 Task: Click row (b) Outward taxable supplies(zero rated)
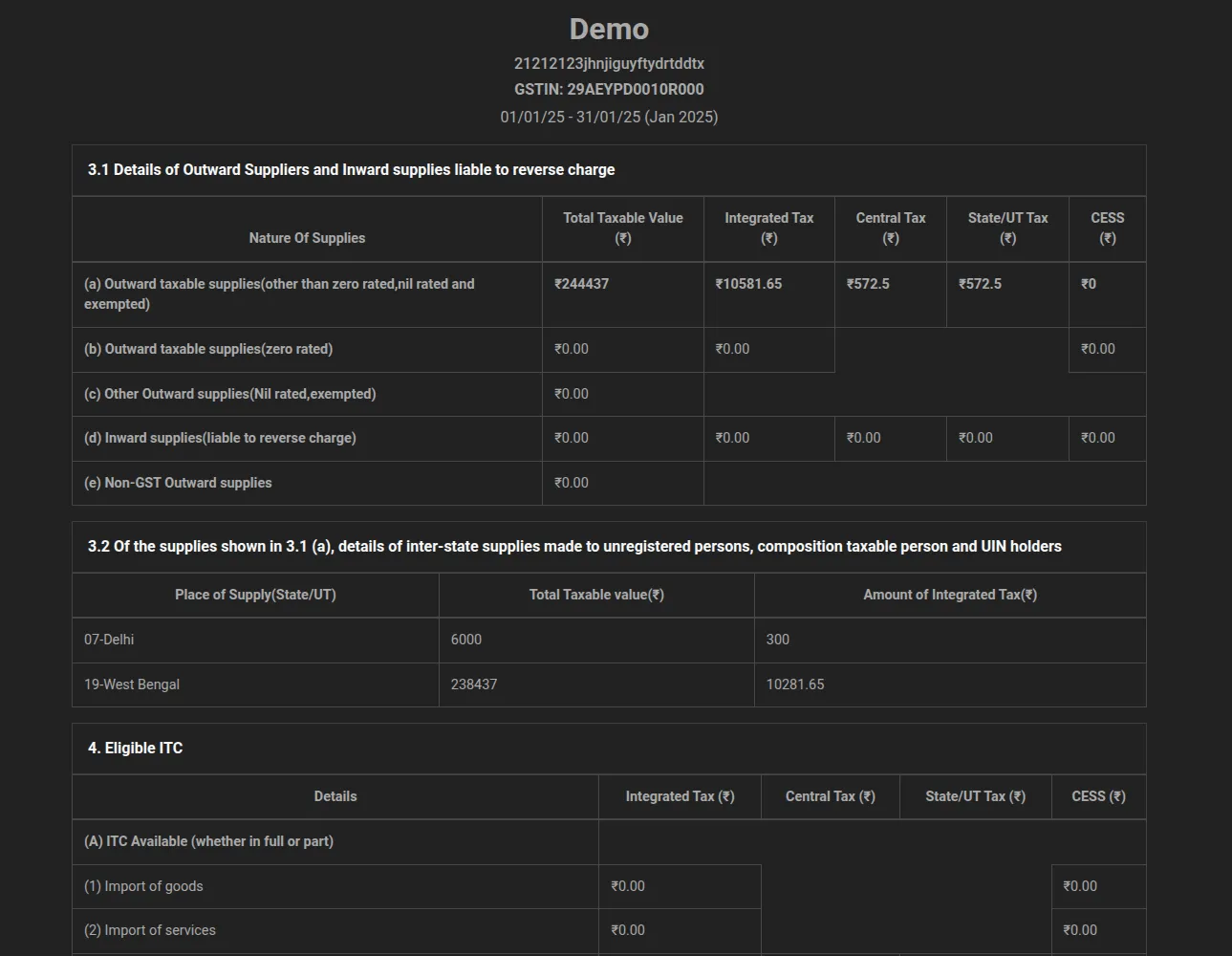pos(208,349)
